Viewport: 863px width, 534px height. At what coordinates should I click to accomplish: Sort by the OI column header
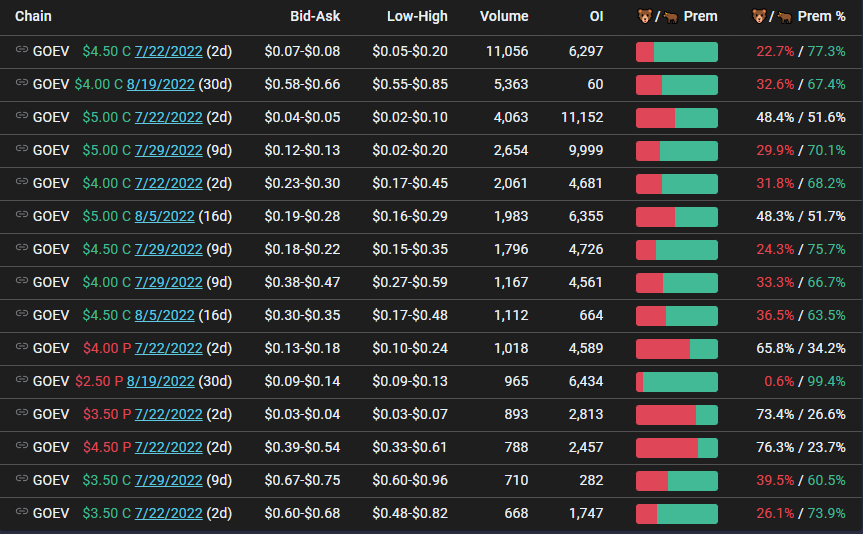tap(597, 17)
